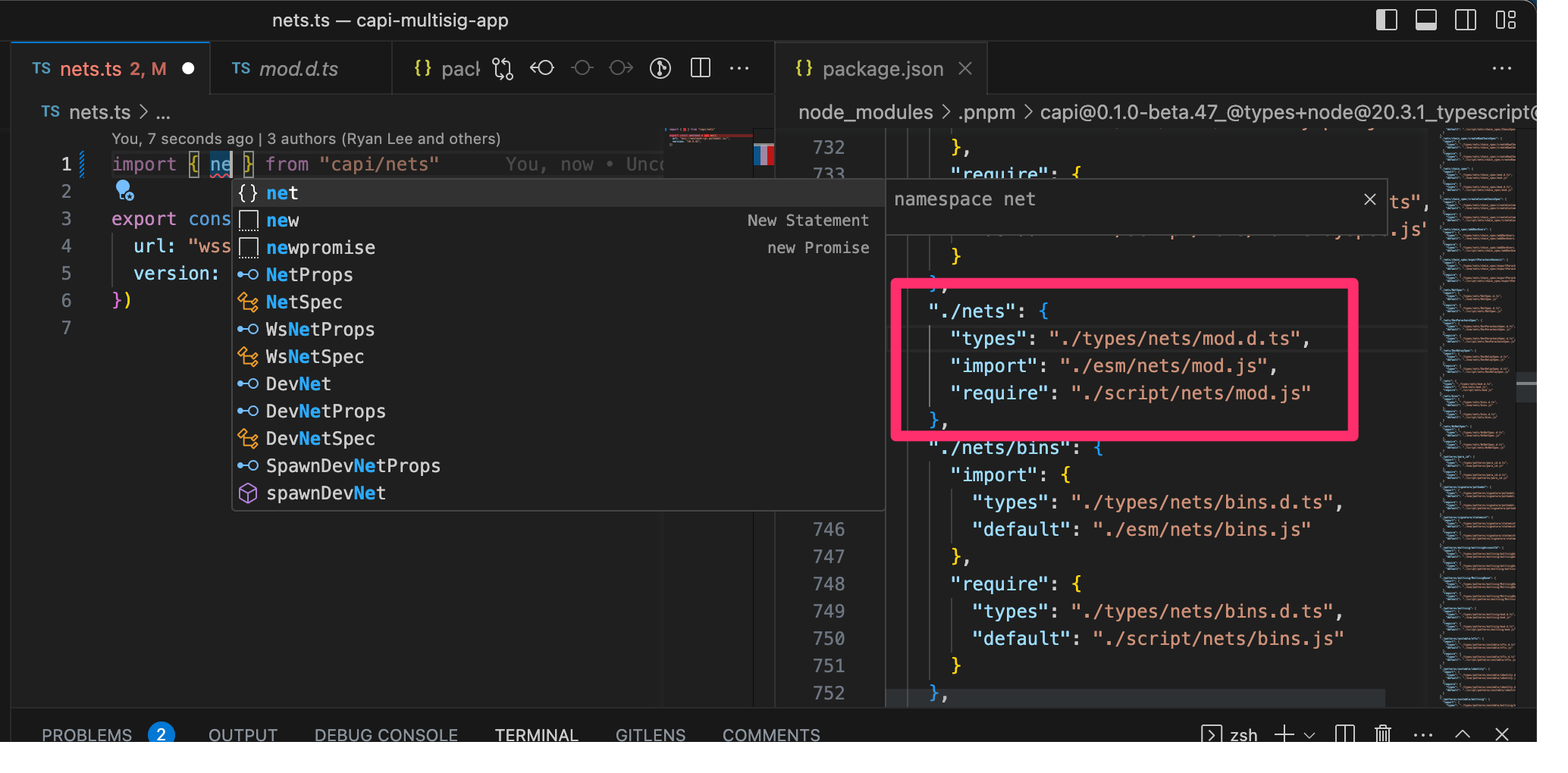Expand the breadcrumb ellipsis after nets.ts

click(164, 112)
